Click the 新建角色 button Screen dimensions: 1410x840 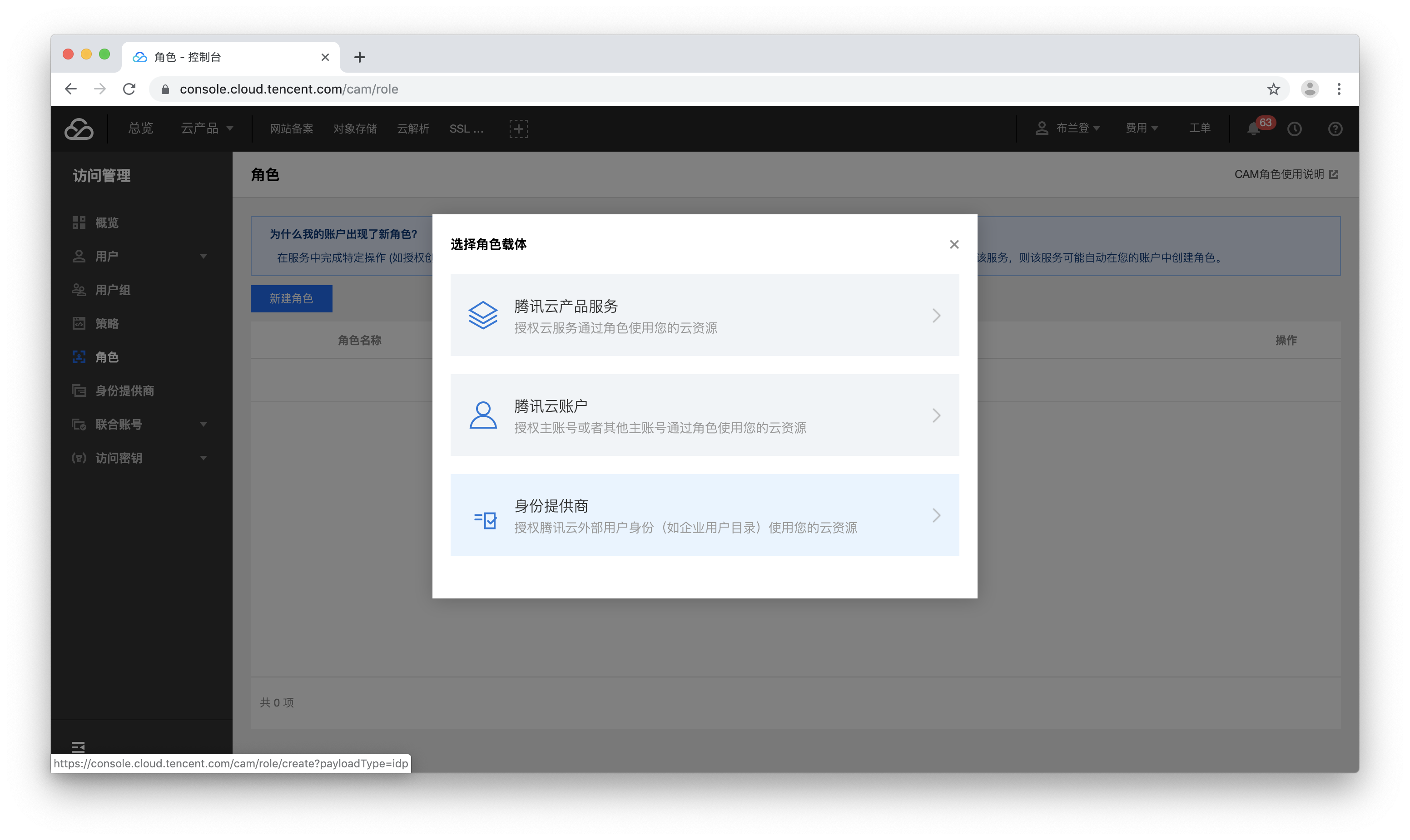point(291,299)
